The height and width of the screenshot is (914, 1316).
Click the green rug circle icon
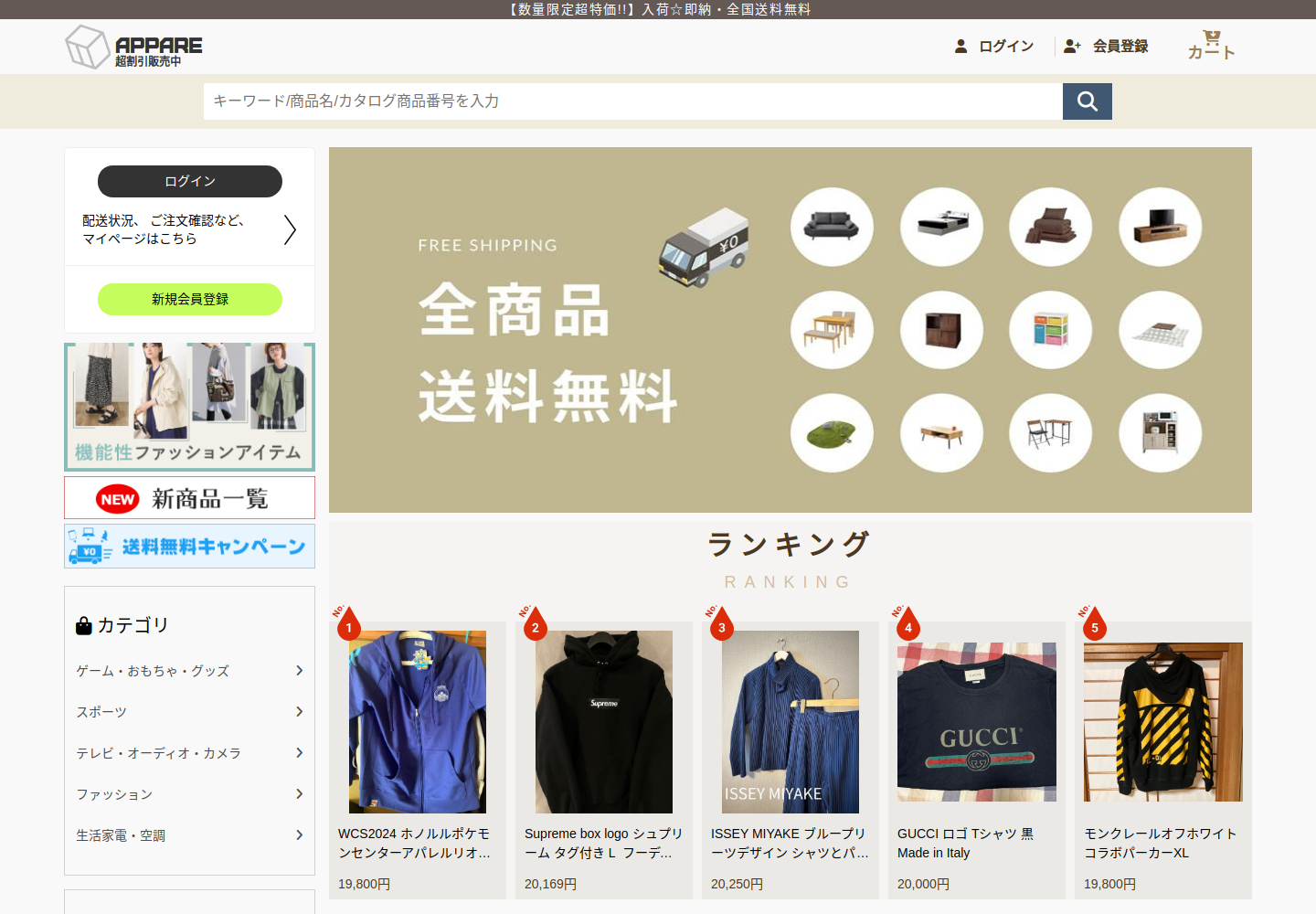[x=832, y=433]
